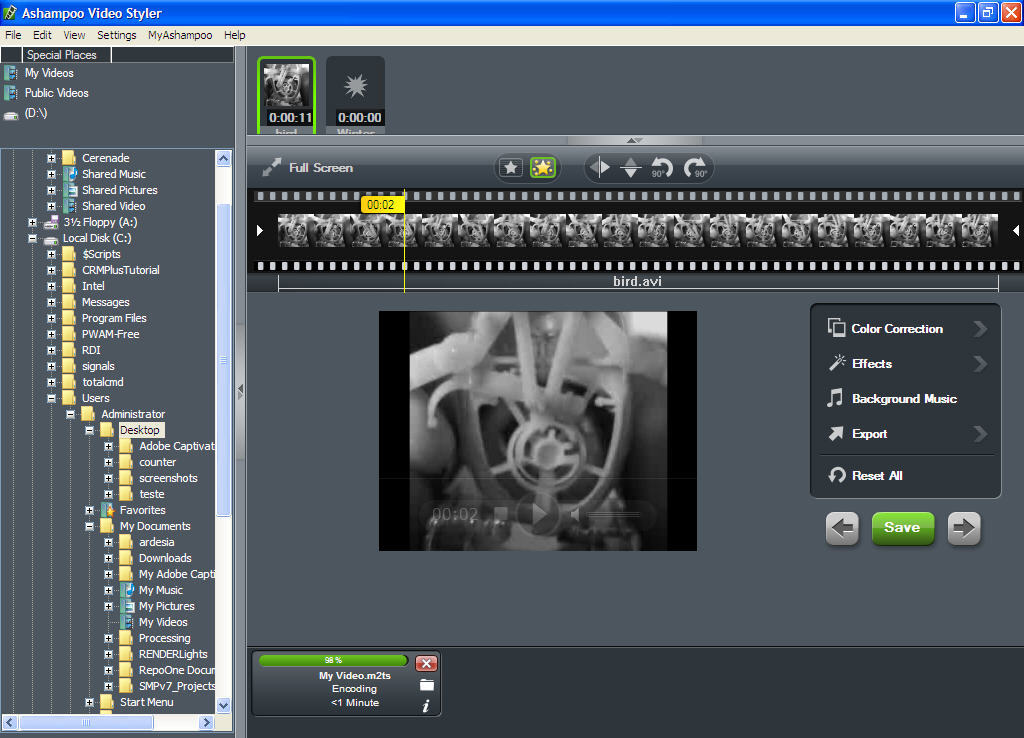Select the Downloads folder
The height and width of the screenshot is (738, 1024).
165,558
